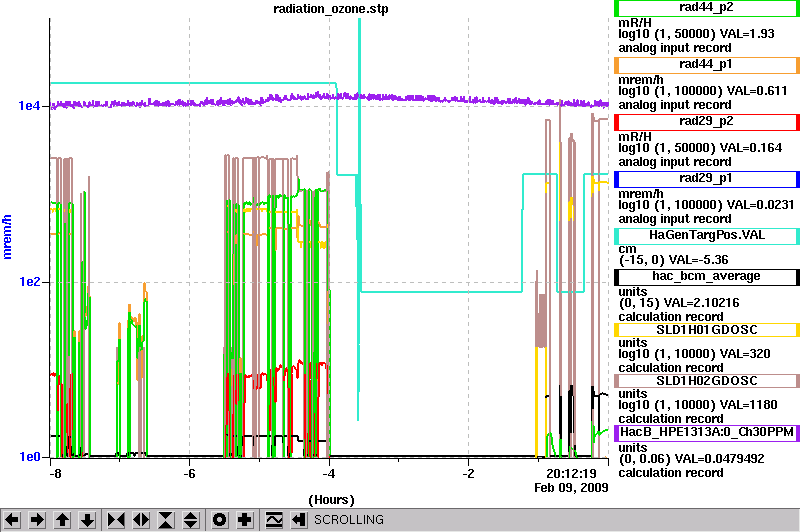
Task: Click the -2 x-axis tick label
Action: point(468,474)
